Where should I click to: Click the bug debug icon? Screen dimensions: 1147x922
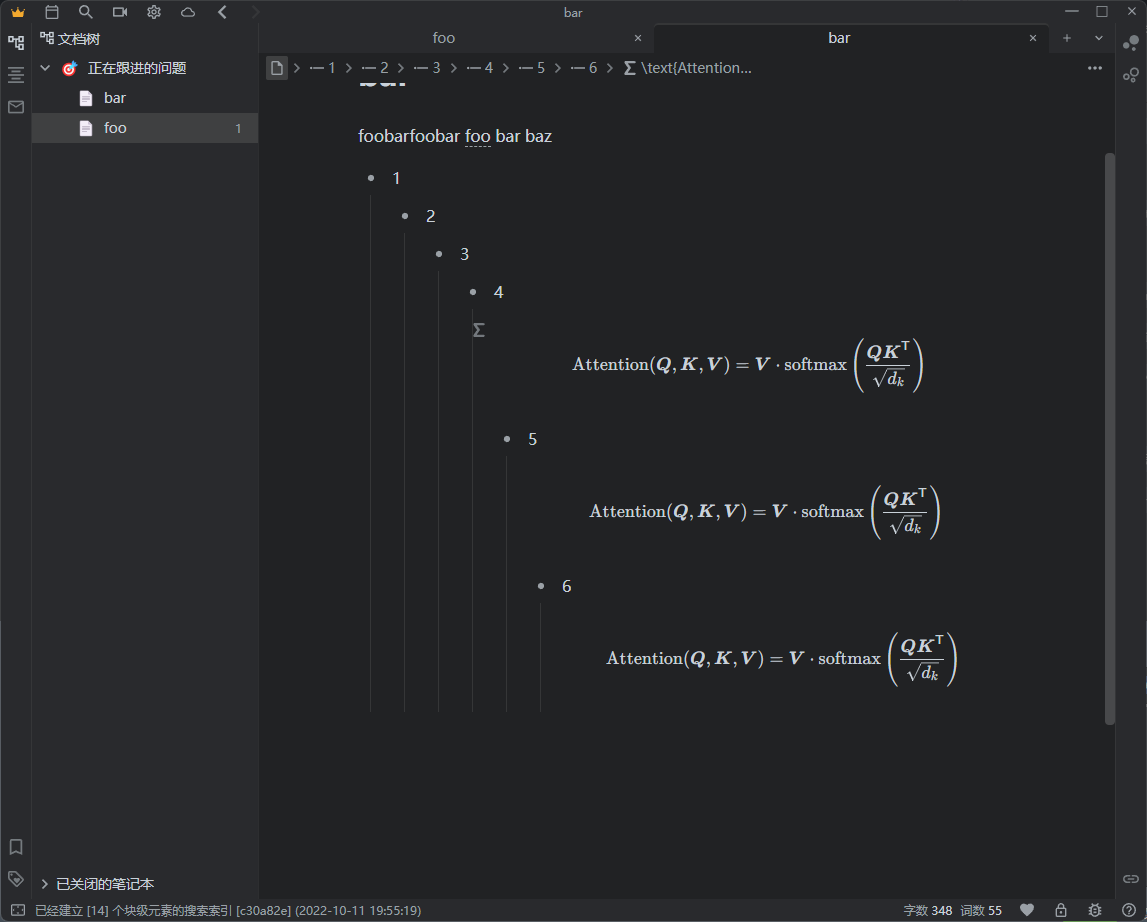pyautogui.click(x=1095, y=910)
